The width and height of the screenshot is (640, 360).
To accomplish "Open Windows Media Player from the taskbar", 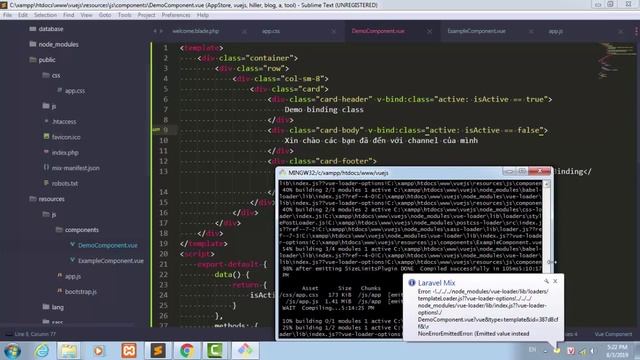I will pos(98,351).
